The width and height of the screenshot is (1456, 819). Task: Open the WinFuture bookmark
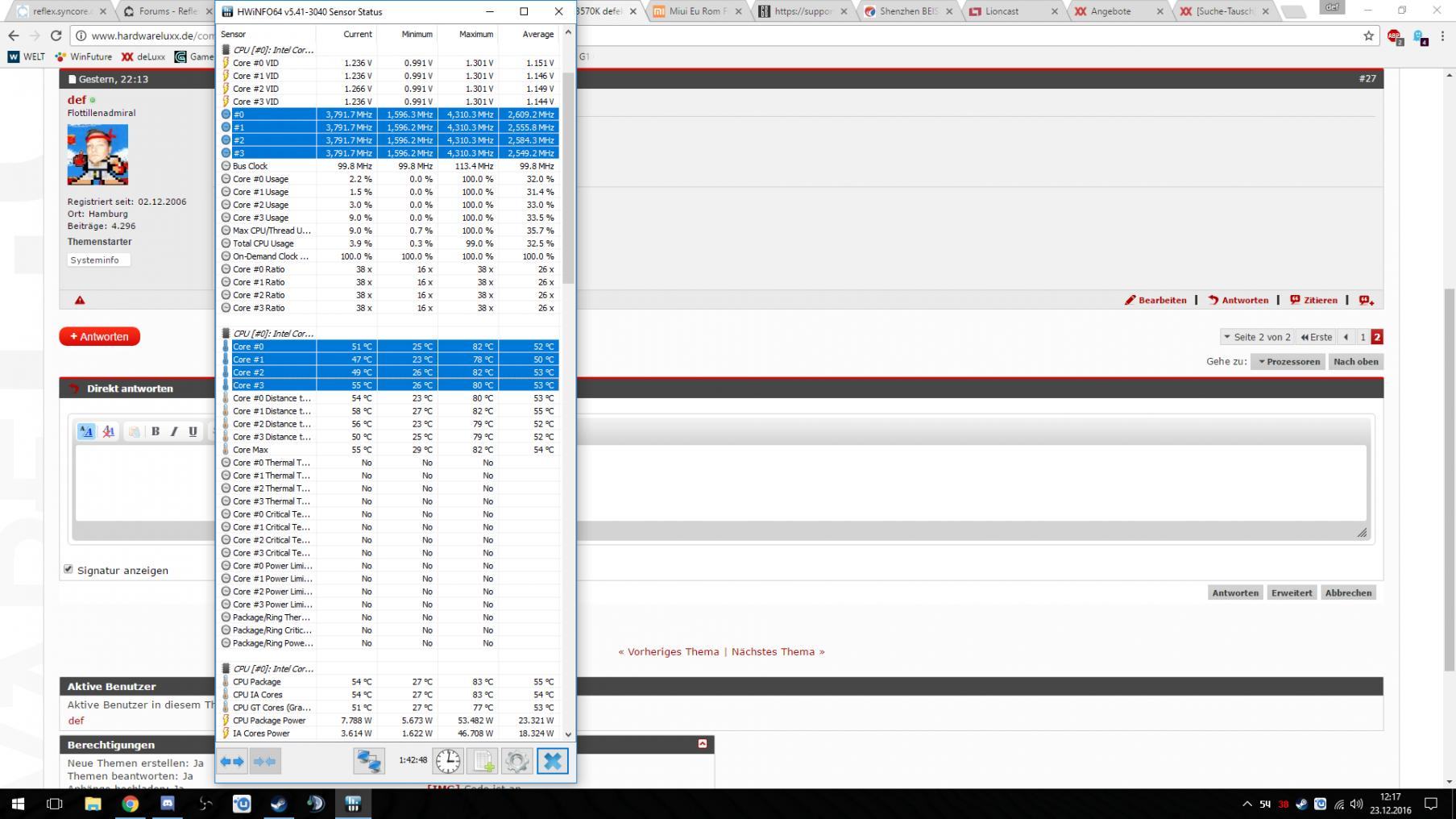point(84,57)
